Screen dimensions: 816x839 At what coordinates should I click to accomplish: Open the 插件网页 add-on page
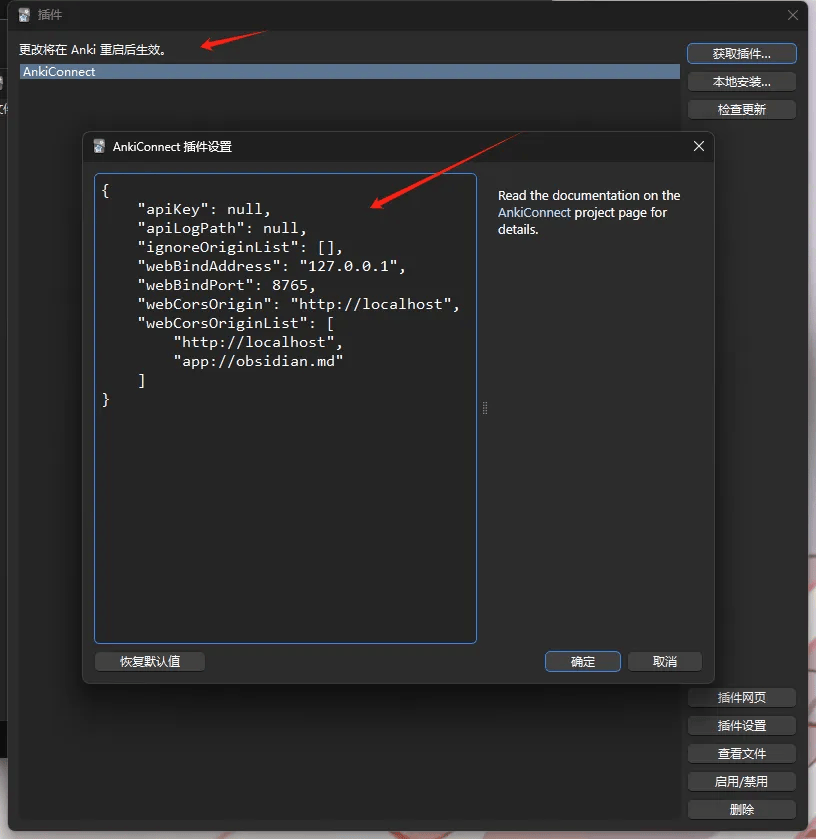[742, 697]
